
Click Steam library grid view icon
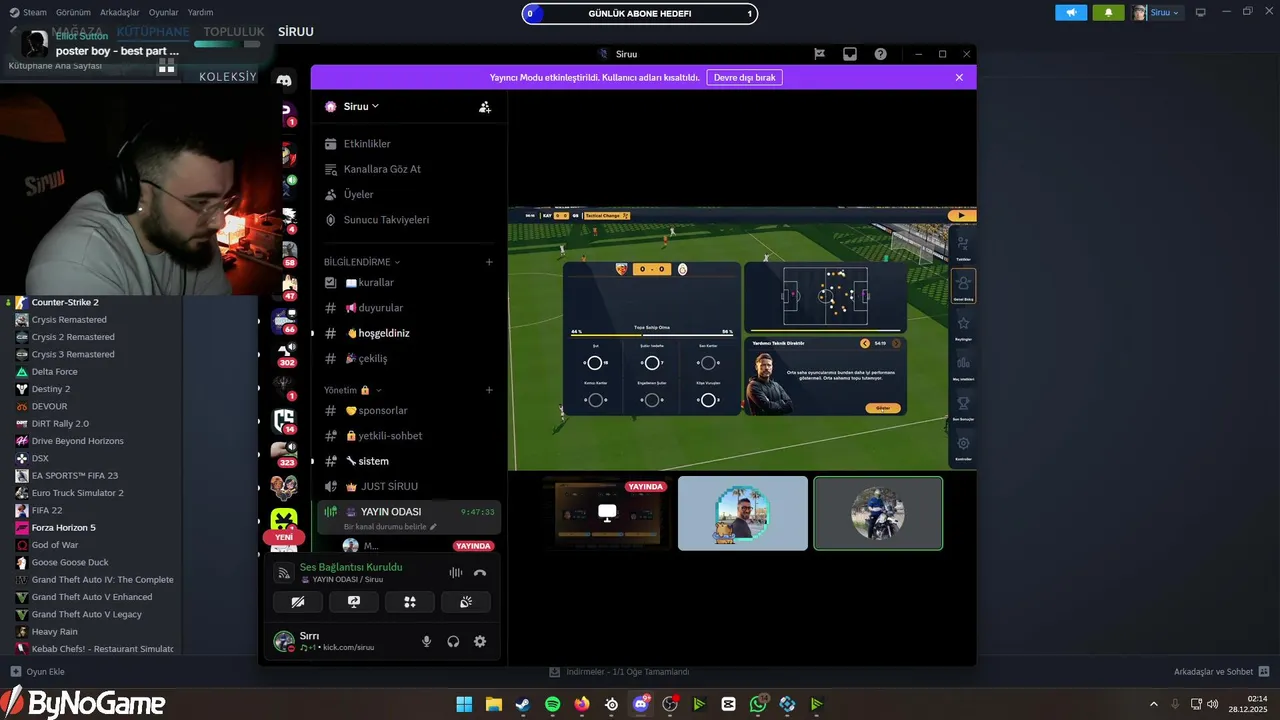click(x=167, y=66)
